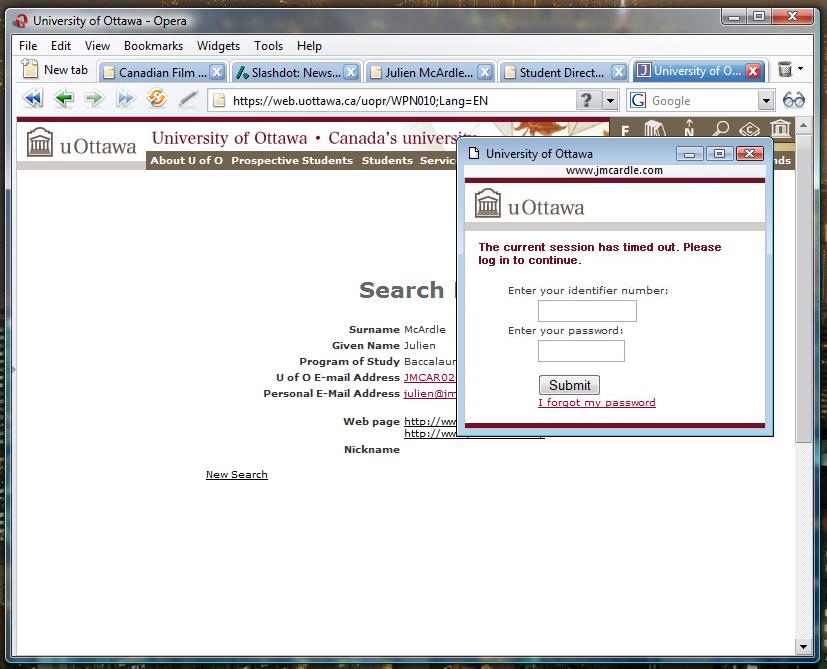Viewport: 827px width, 669px height.
Task: Close the University of Ottawa login popup
Action: pos(749,154)
